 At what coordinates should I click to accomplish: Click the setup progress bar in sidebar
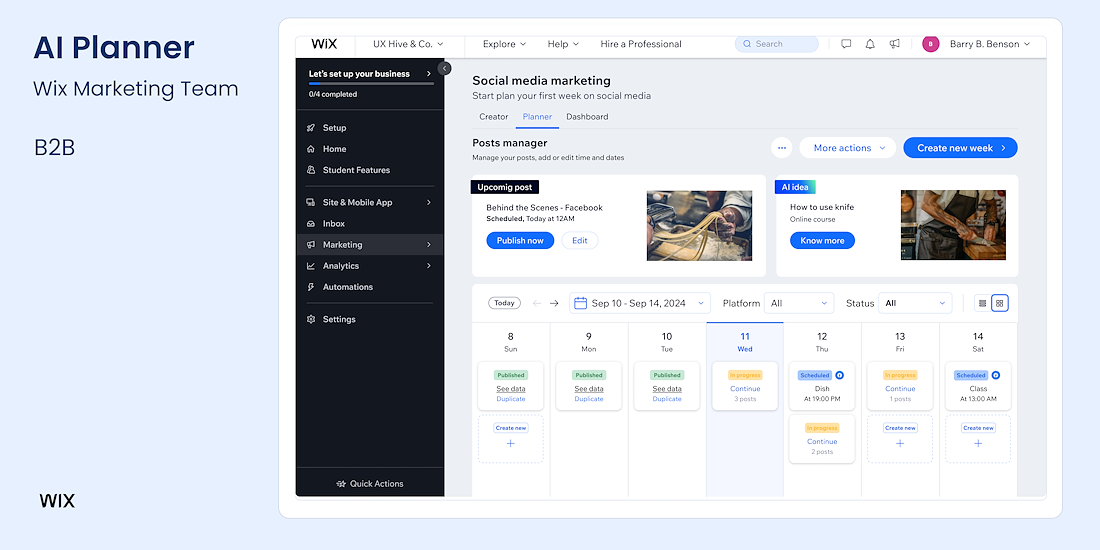pos(370,84)
